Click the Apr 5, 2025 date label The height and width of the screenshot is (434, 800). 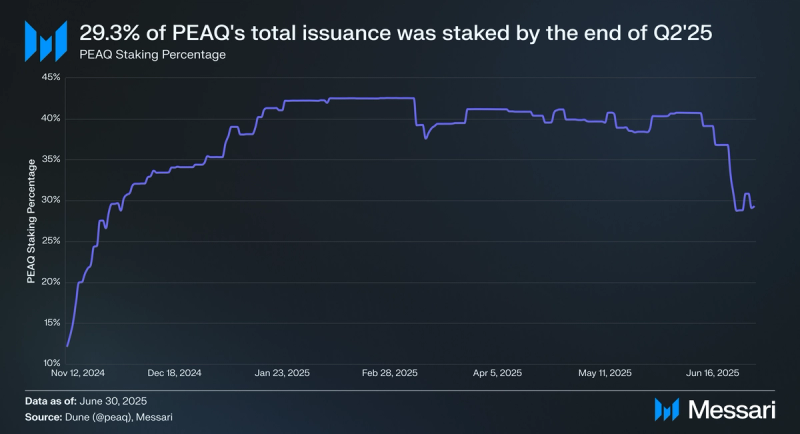[497, 373]
